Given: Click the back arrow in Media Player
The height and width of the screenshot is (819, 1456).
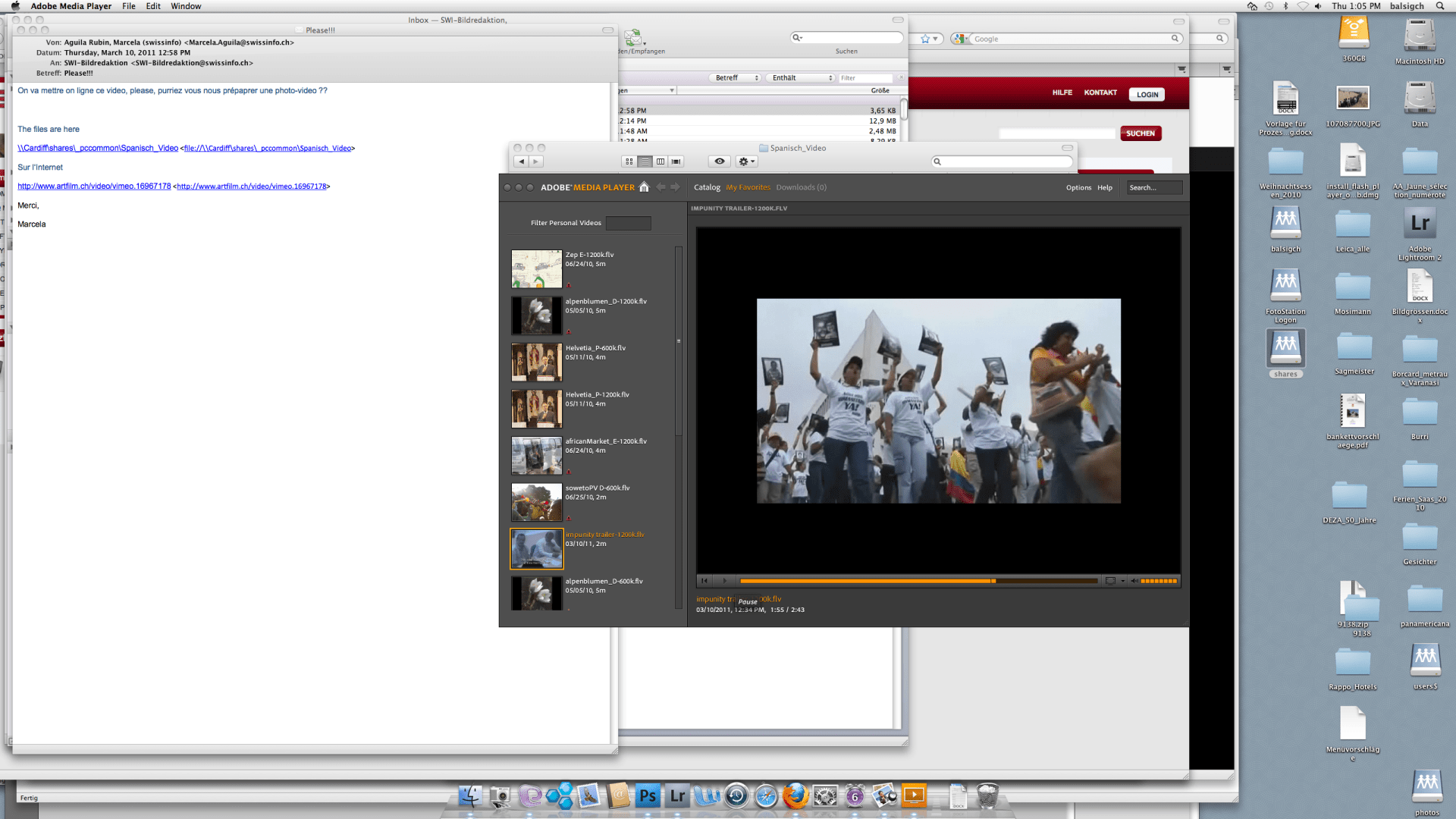Looking at the screenshot, I should pyautogui.click(x=661, y=187).
